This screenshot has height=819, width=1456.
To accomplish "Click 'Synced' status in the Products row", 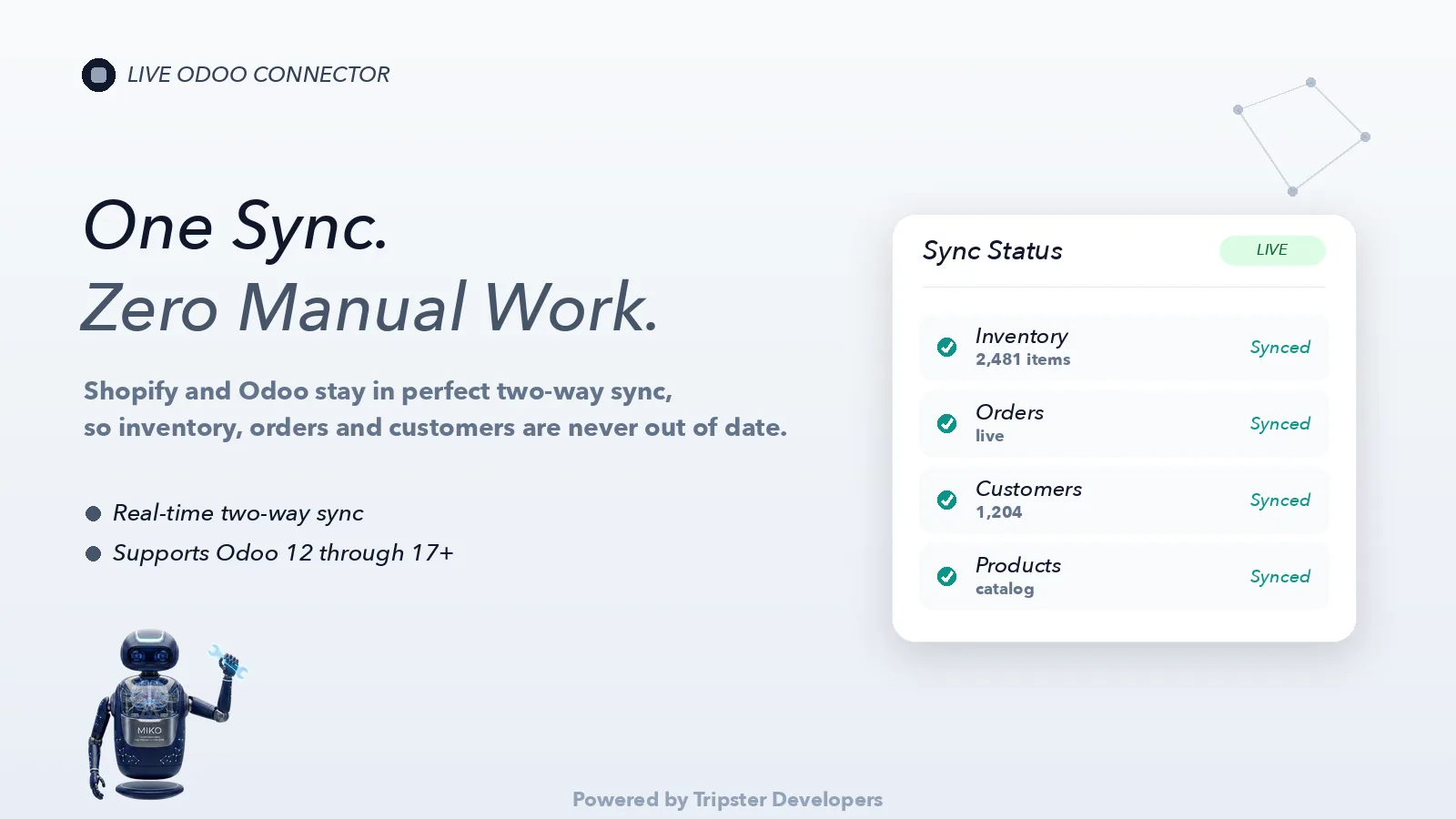I will tap(1279, 577).
